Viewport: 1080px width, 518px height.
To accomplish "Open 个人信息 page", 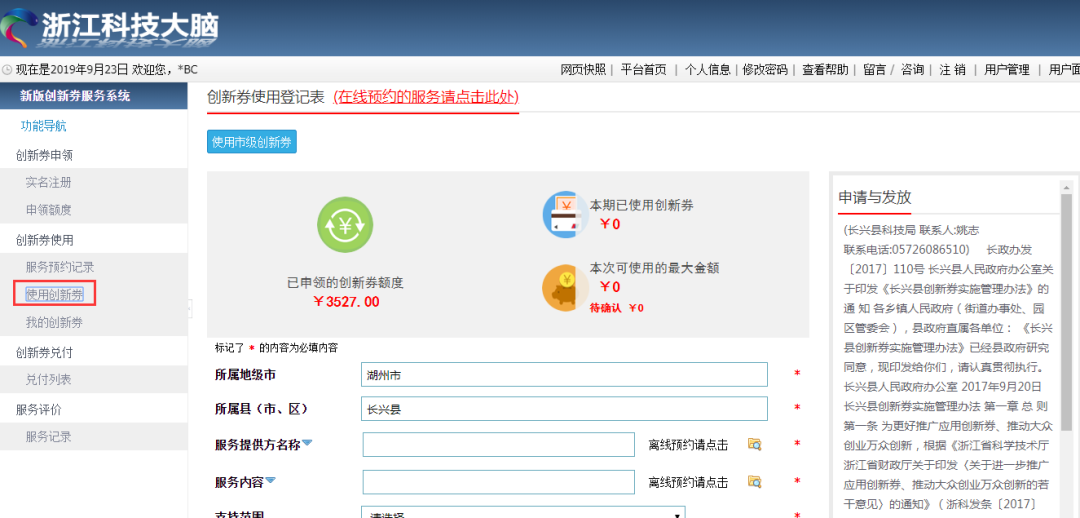I will 707,70.
